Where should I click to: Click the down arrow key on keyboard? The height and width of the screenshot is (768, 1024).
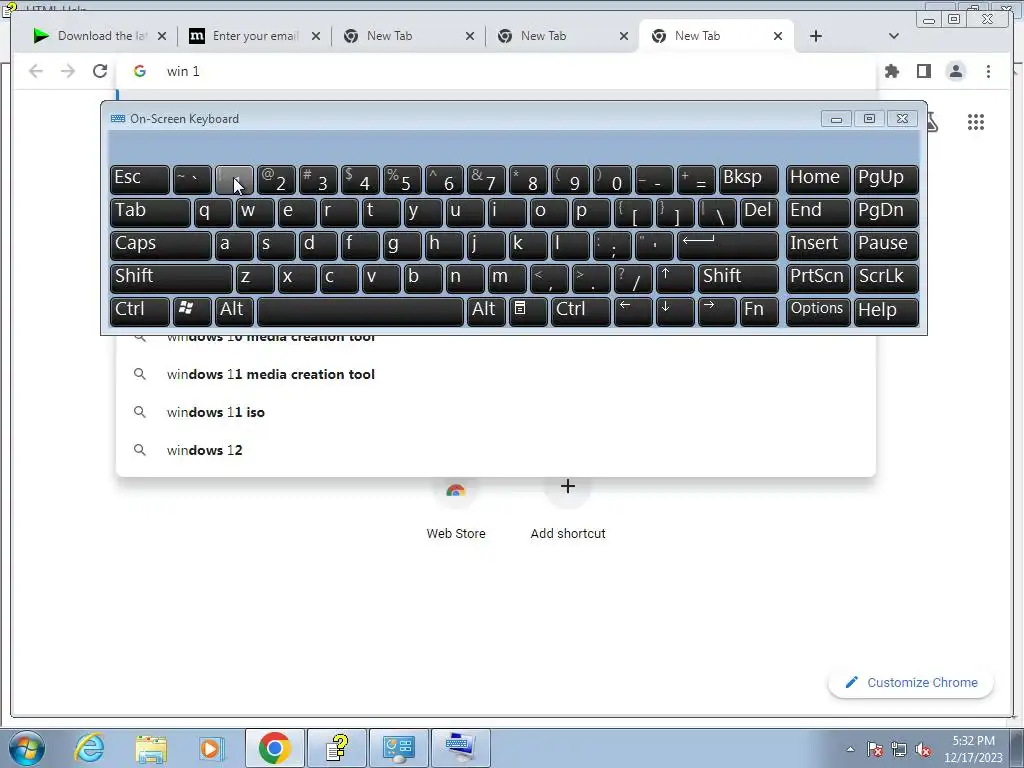coord(675,311)
